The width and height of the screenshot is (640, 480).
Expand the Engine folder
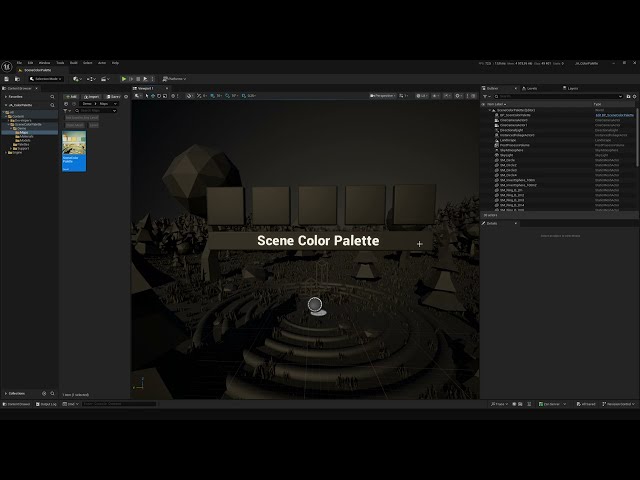tap(6, 152)
